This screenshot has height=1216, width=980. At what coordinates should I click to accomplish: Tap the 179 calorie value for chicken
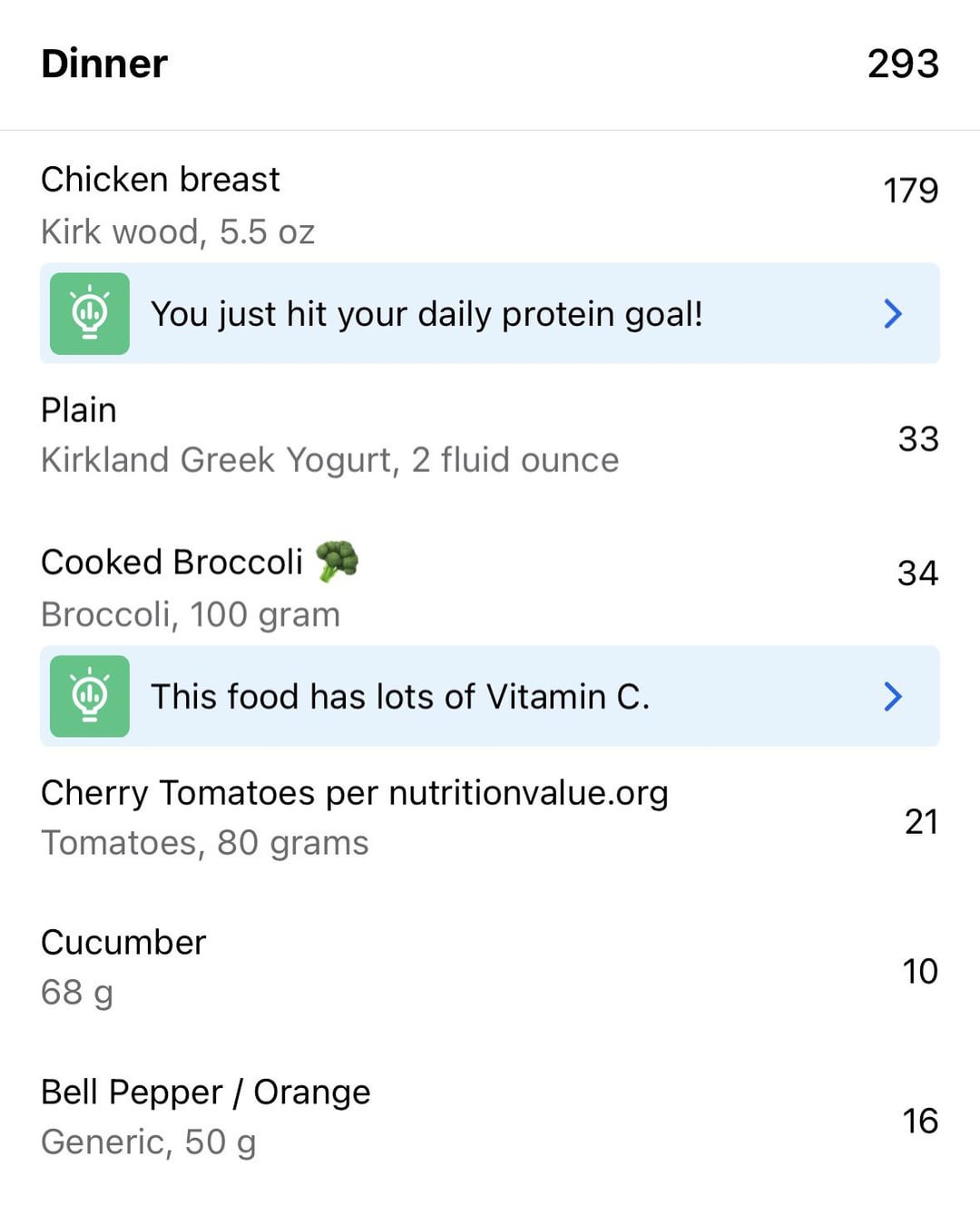click(x=910, y=191)
